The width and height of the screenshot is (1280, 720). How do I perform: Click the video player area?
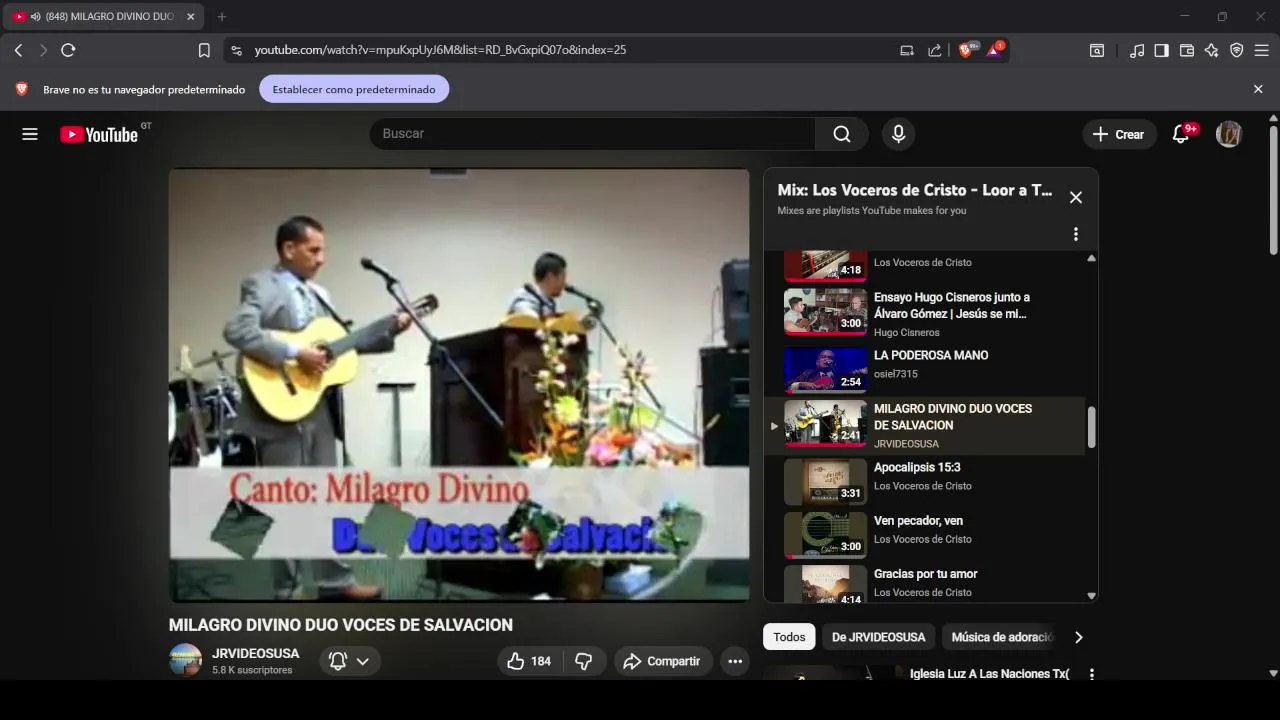tap(459, 385)
